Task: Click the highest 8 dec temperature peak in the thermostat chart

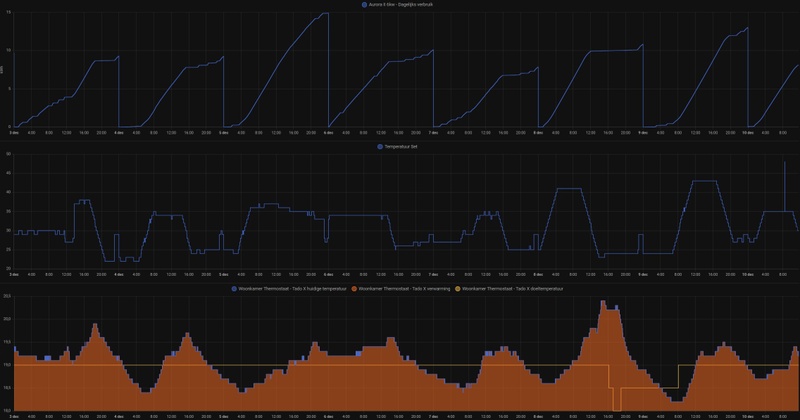Action: click(x=603, y=302)
